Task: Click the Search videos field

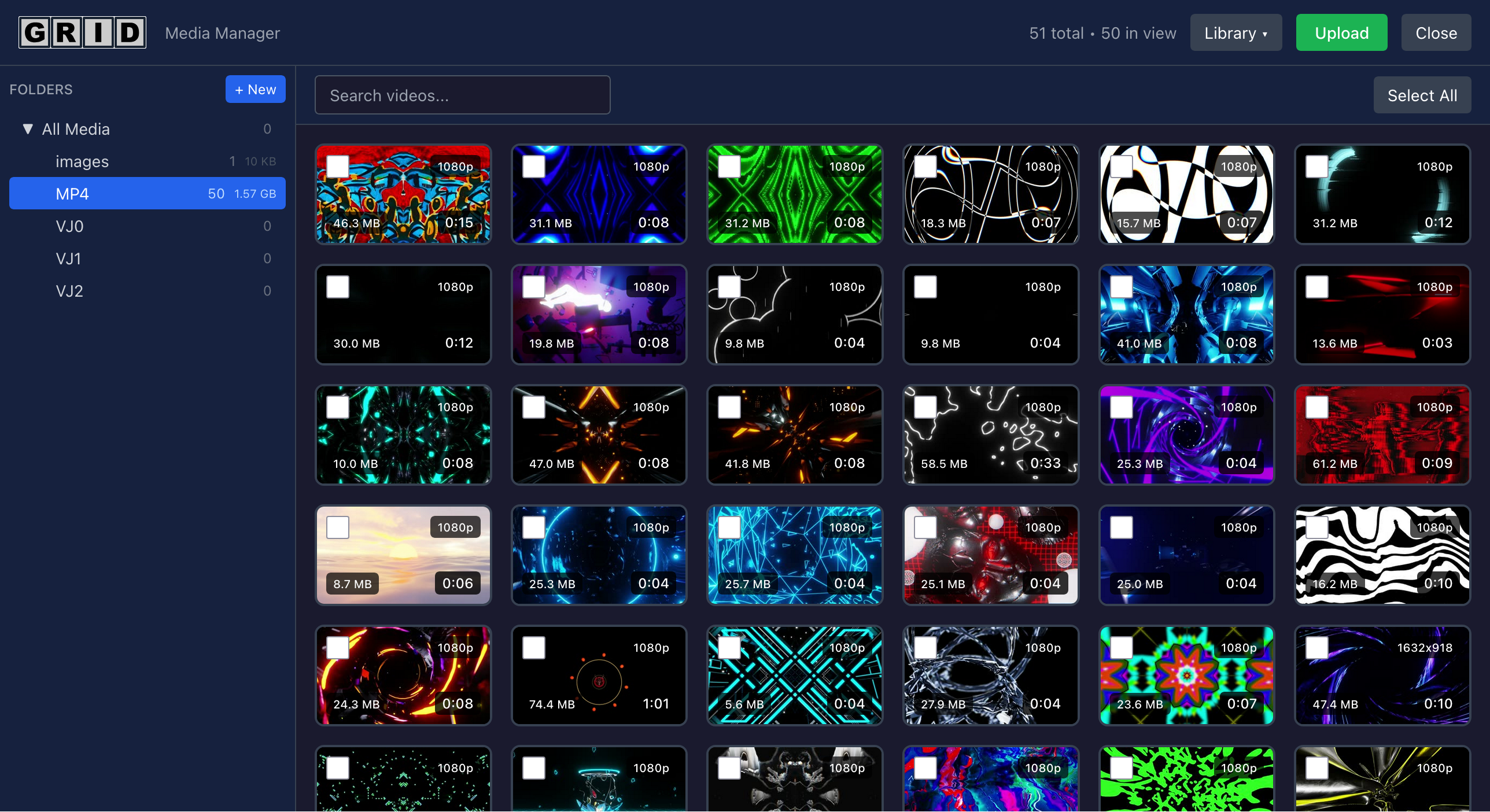Action: 462,95
